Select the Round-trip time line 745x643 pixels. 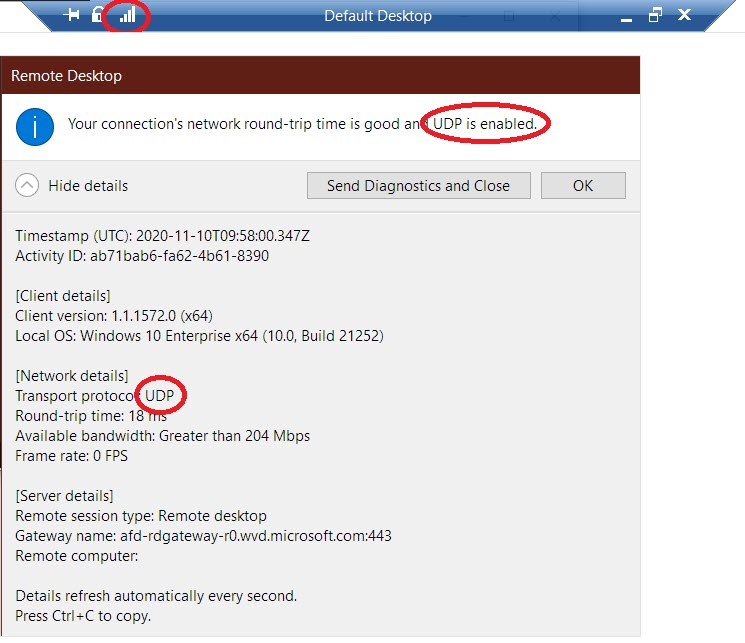pos(91,416)
